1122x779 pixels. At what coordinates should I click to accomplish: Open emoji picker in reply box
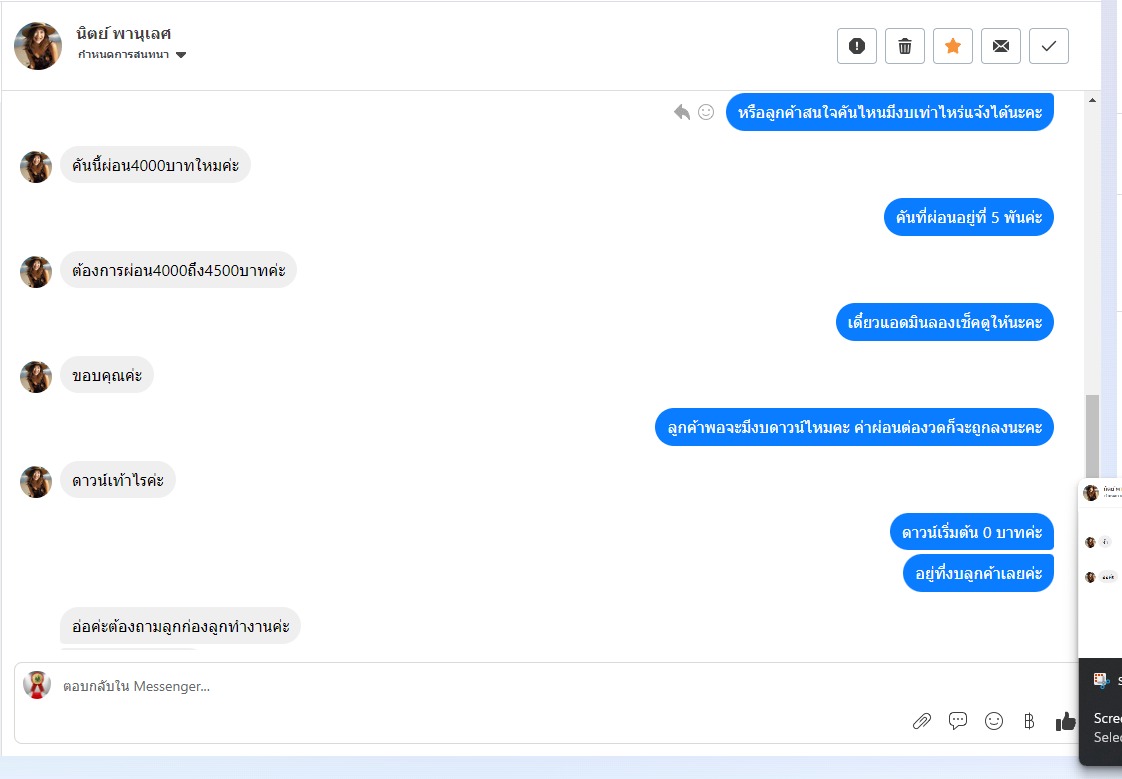coord(994,721)
